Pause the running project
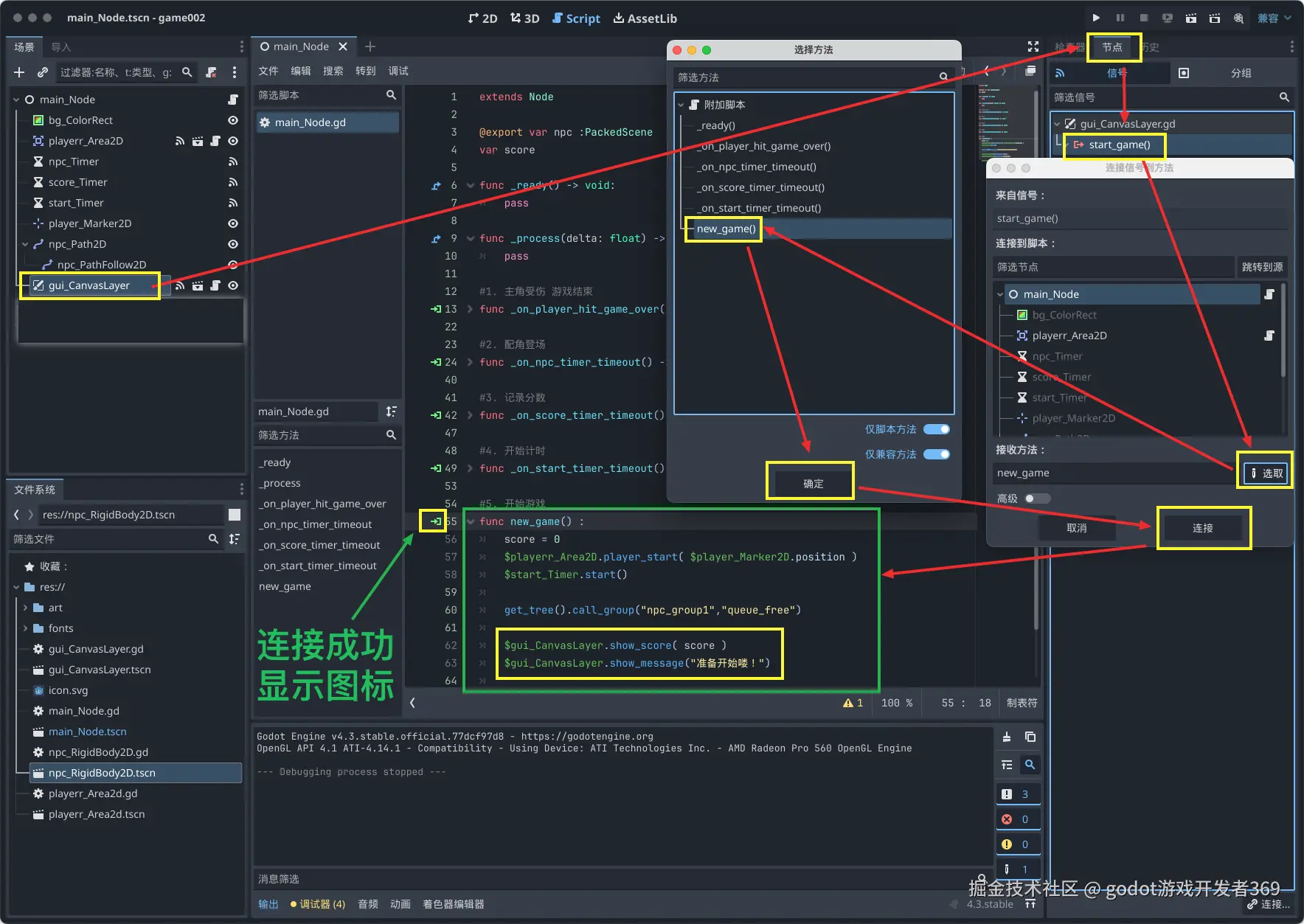The height and width of the screenshot is (924, 1304). pos(1120,18)
